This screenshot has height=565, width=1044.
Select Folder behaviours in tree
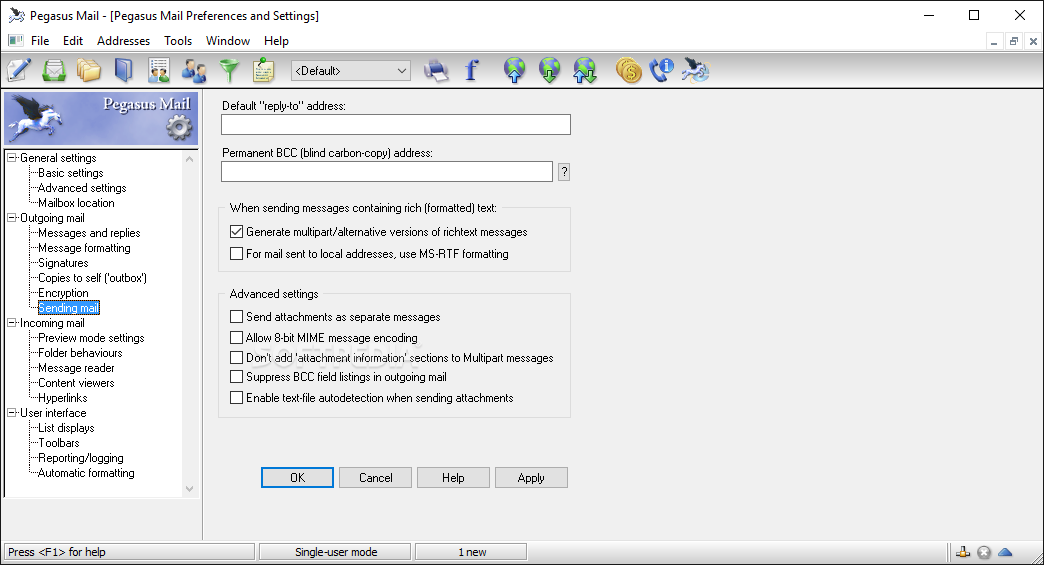(80, 353)
